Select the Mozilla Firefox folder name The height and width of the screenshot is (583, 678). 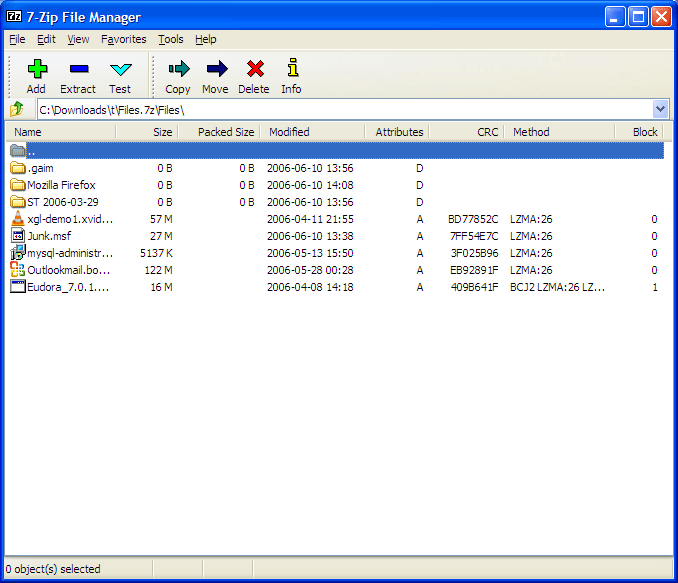(x=61, y=185)
